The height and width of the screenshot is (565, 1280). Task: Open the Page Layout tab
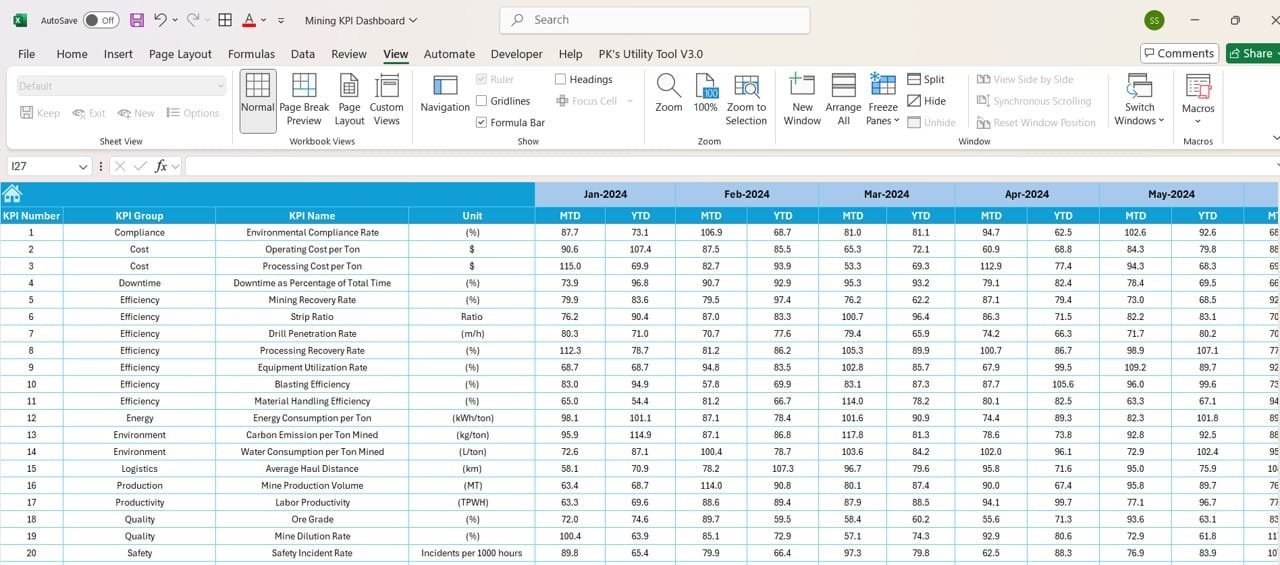pos(180,54)
